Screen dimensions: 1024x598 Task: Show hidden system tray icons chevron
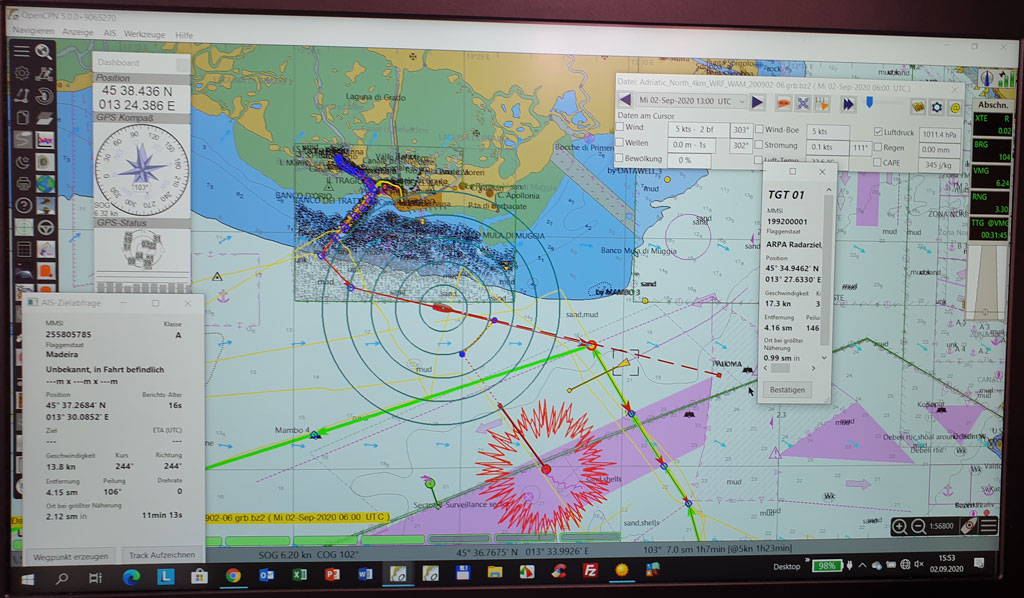pyautogui.click(x=862, y=565)
